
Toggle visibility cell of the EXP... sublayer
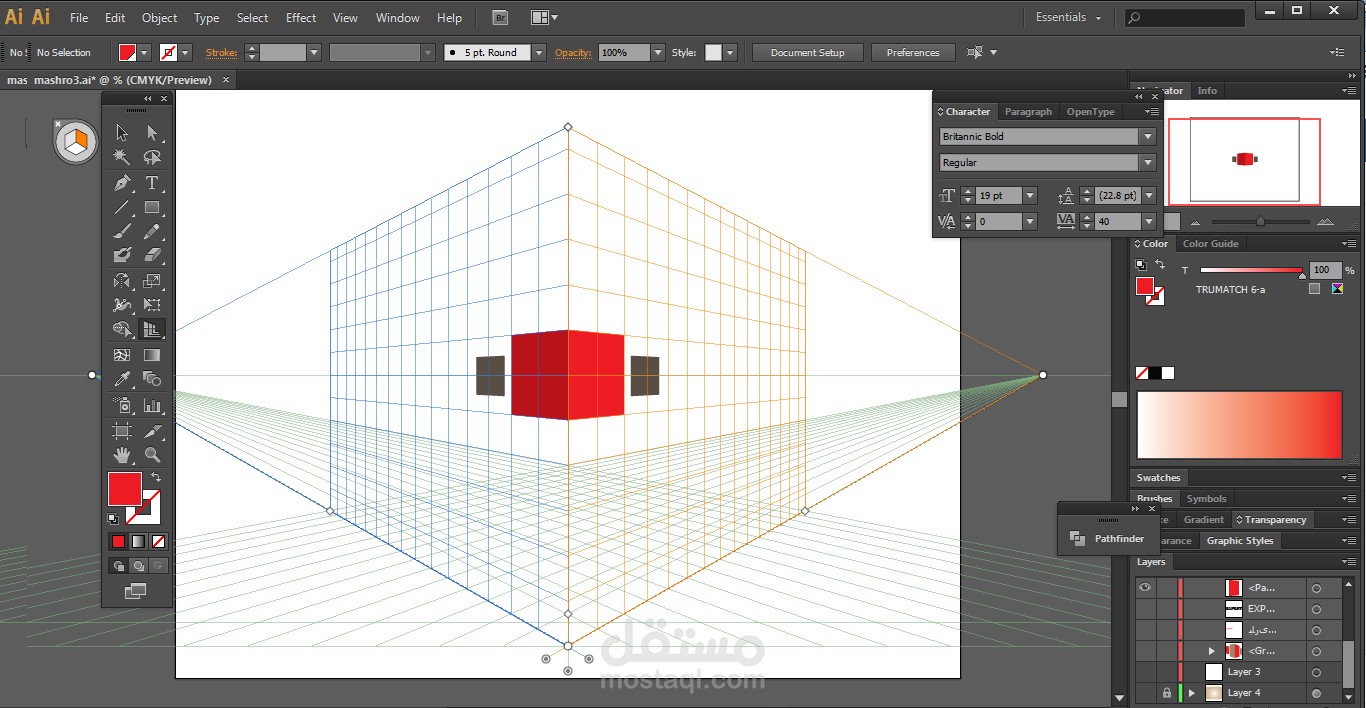[x=1145, y=609]
